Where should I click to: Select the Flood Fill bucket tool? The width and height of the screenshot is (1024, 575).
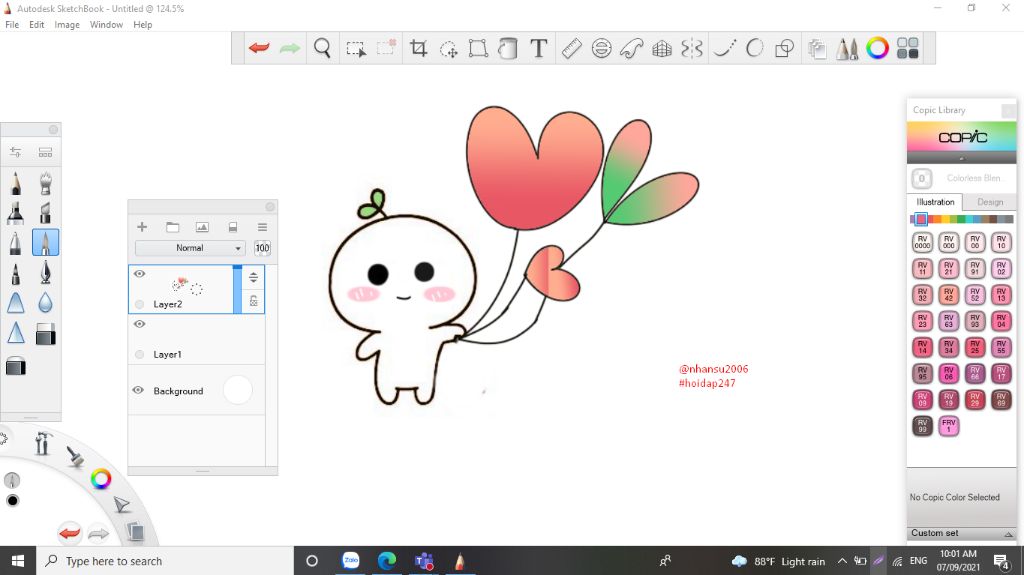pyautogui.click(x=507, y=48)
